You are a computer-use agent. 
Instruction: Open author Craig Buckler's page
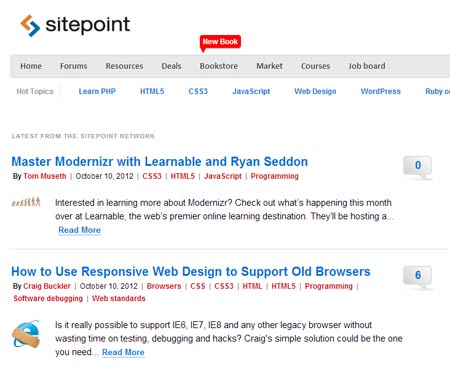[x=47, y=286]
